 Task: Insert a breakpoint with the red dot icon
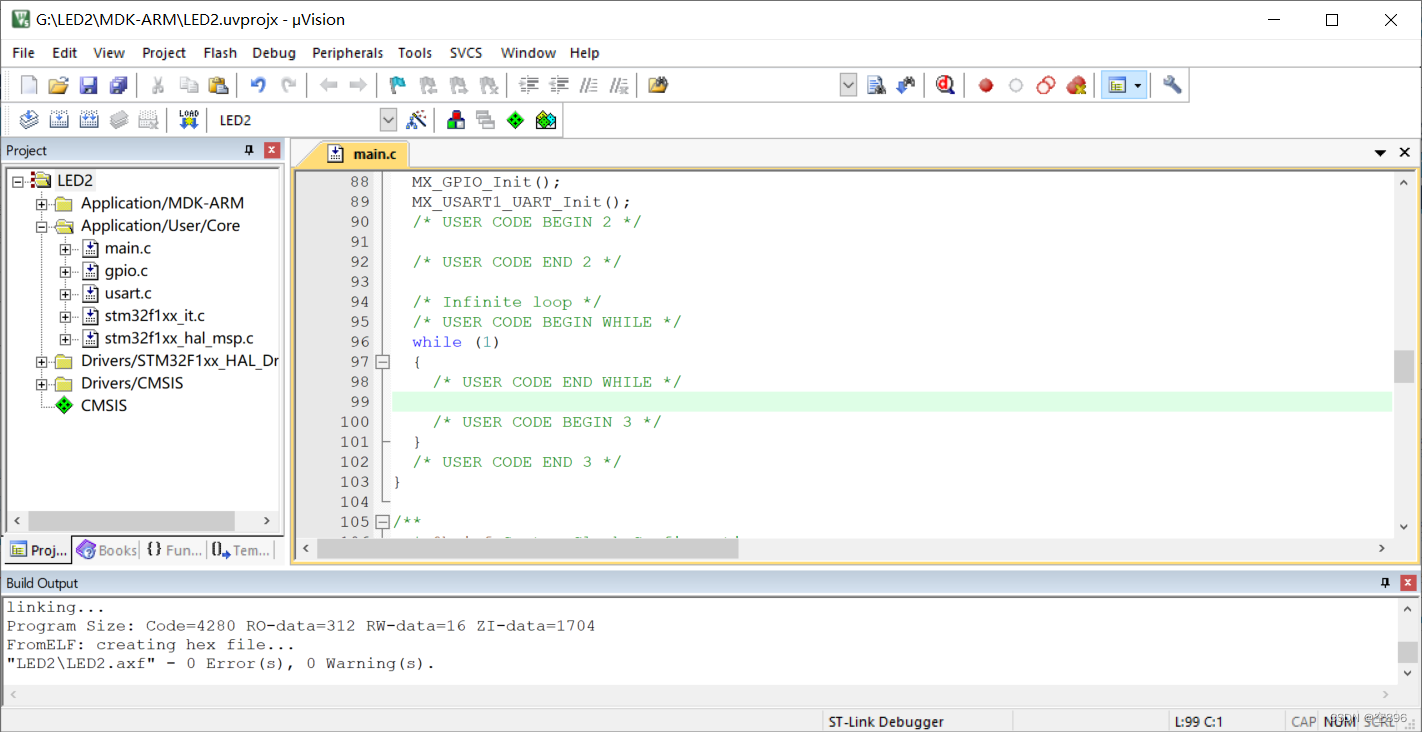tap(986, 86)
